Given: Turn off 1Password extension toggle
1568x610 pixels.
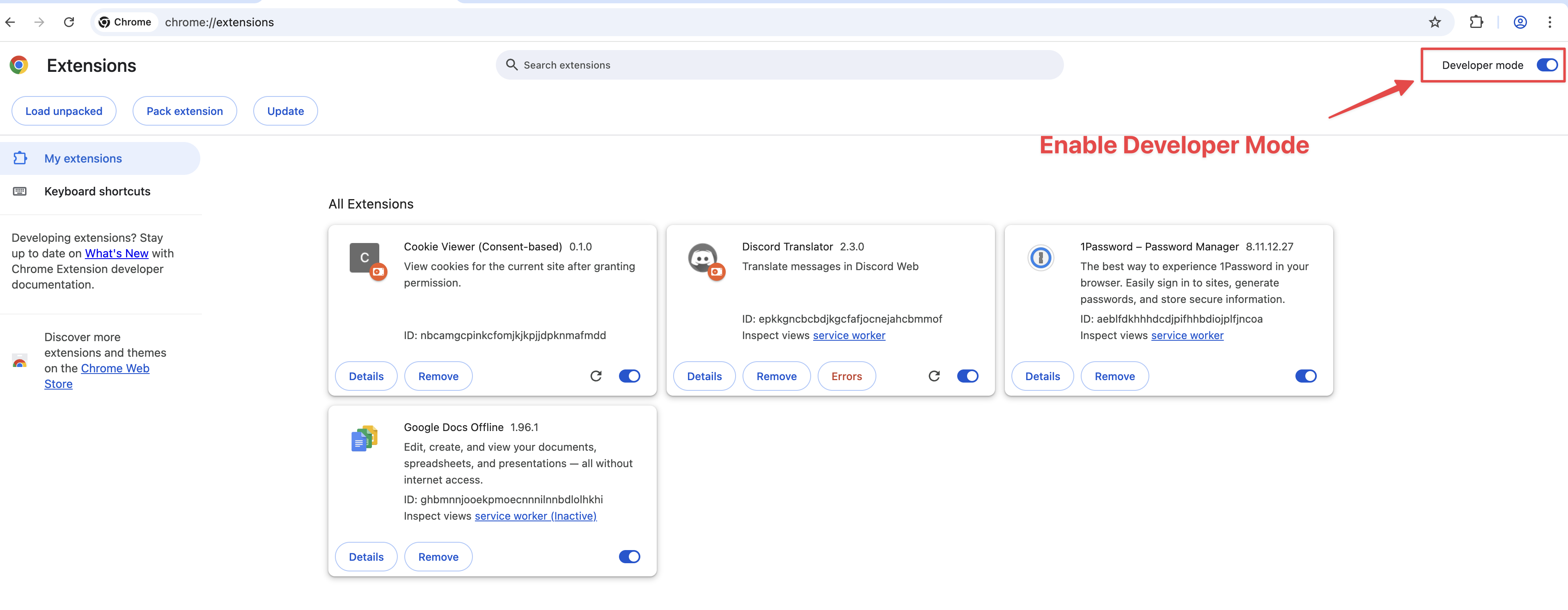Looking at the screenshot, I should (x=1305, y=376).
